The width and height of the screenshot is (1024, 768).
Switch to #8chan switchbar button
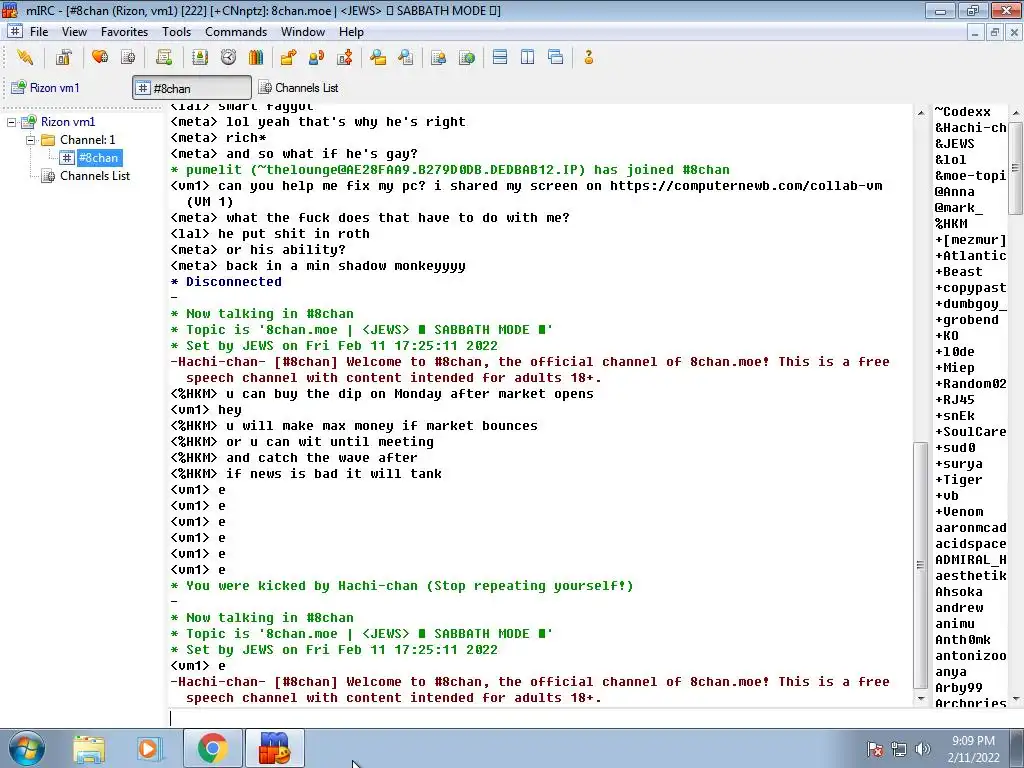pyautogui.click(x=192, y=88)
